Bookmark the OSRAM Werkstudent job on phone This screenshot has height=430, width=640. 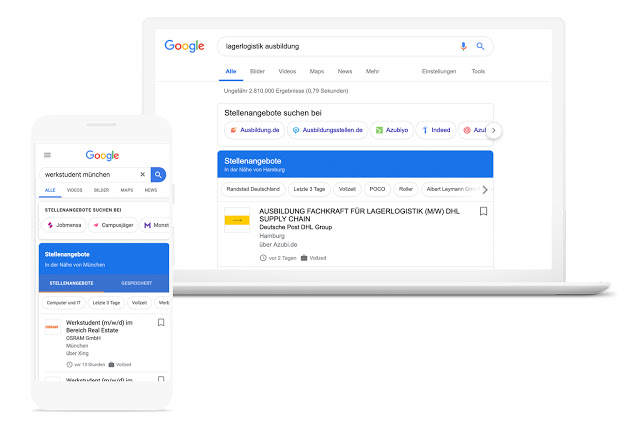point(161,323)
